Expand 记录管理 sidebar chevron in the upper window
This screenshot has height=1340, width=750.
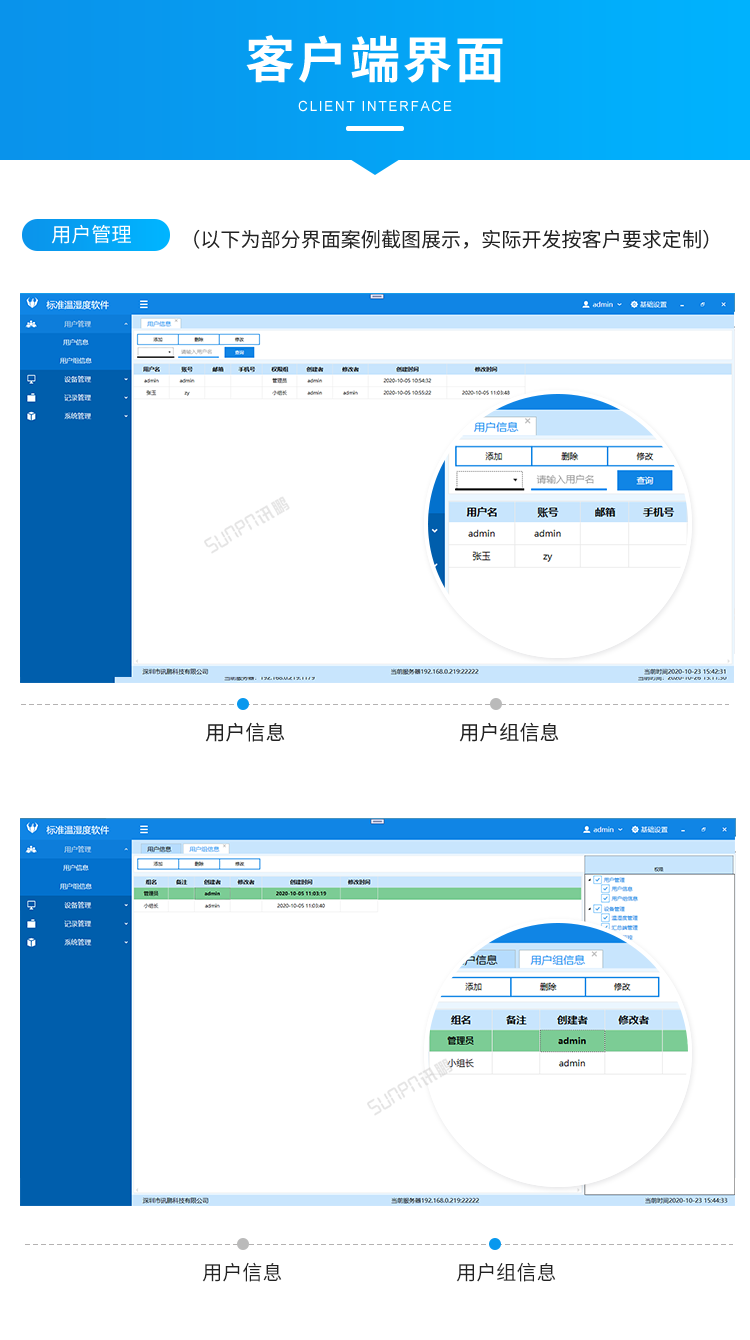[126, 398]
